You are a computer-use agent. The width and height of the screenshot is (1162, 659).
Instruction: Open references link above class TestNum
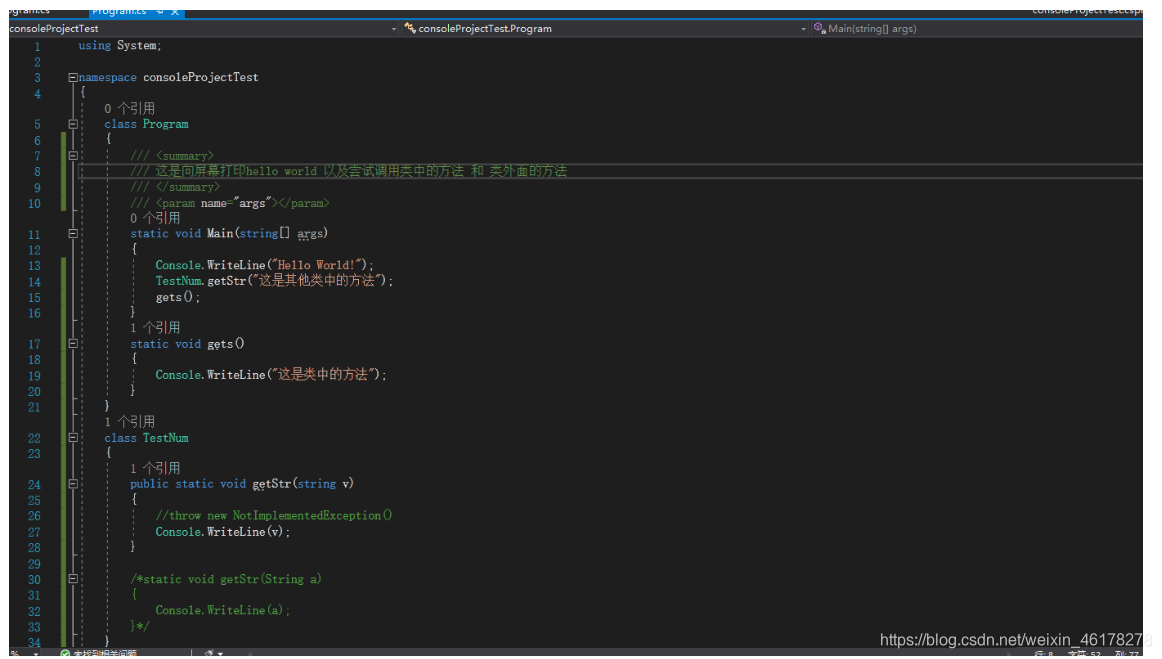click(x=129, y=422)
